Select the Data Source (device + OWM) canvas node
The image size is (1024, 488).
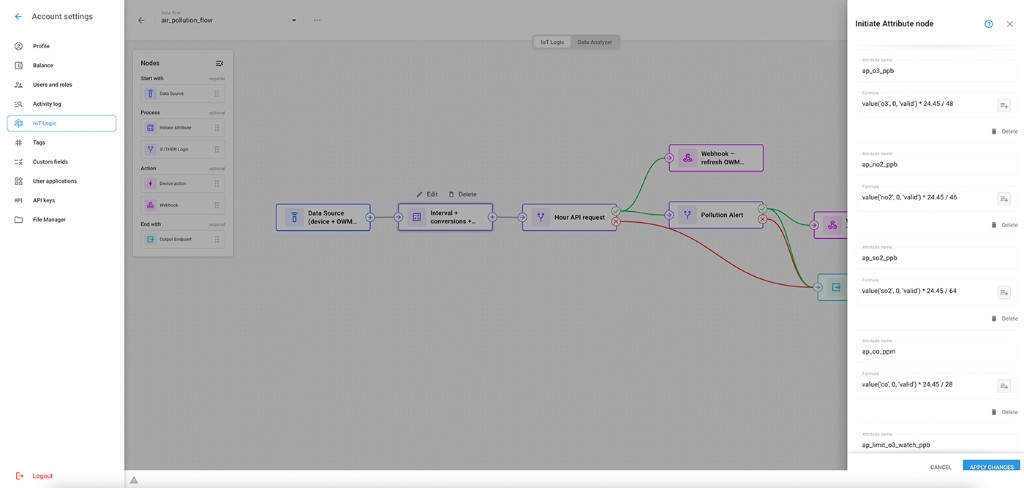(323, 217)
